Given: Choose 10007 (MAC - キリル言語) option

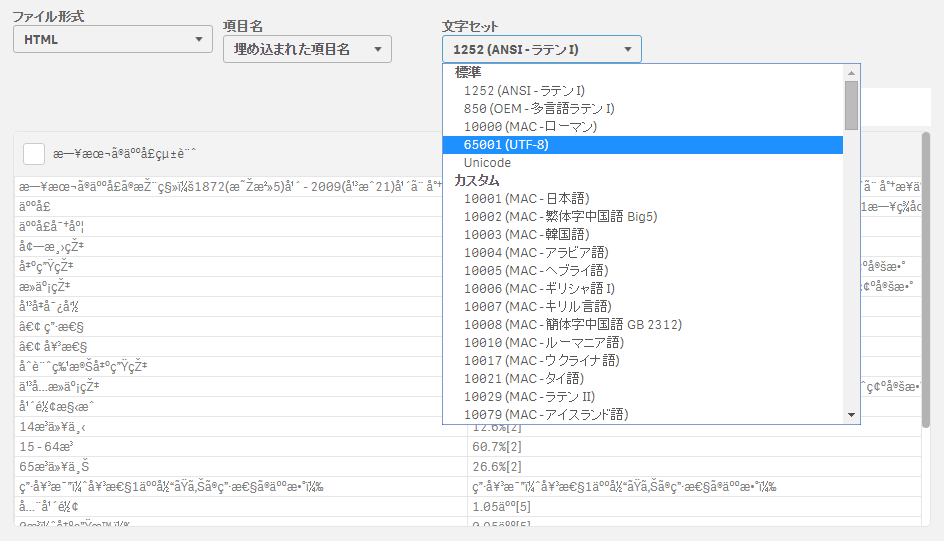Looking at the screenshot, I should pyautogui.click(x=533, y=307).
